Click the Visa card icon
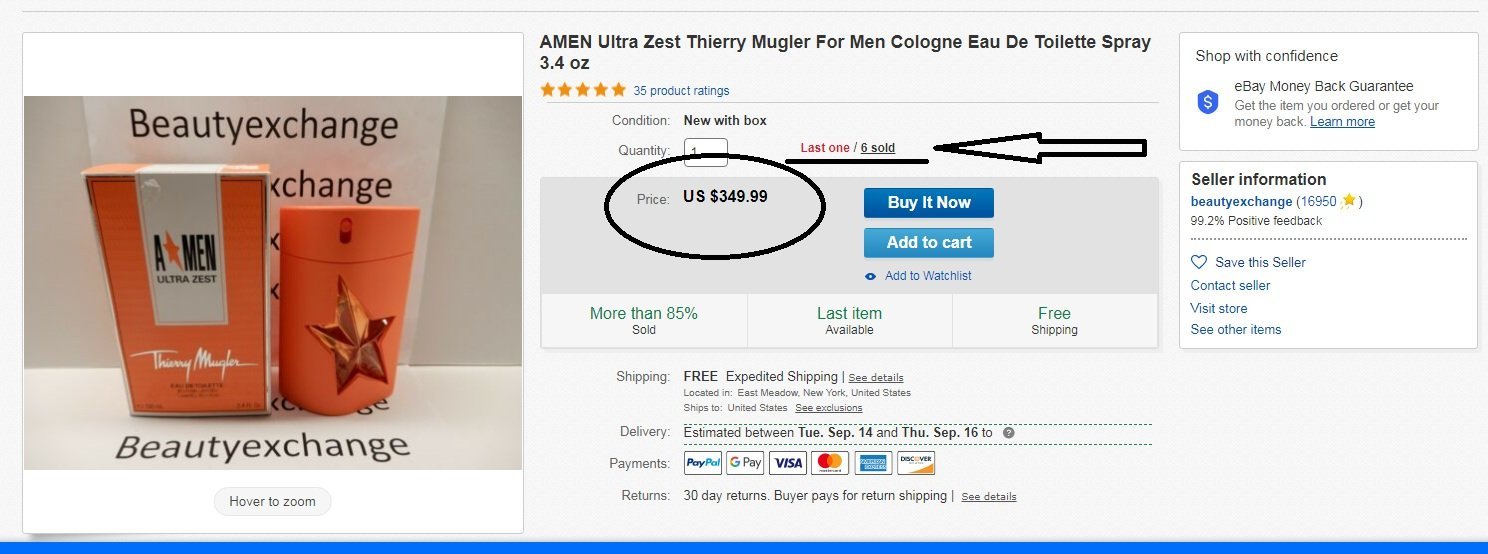The image size is (1488, 554). [788, 463]
